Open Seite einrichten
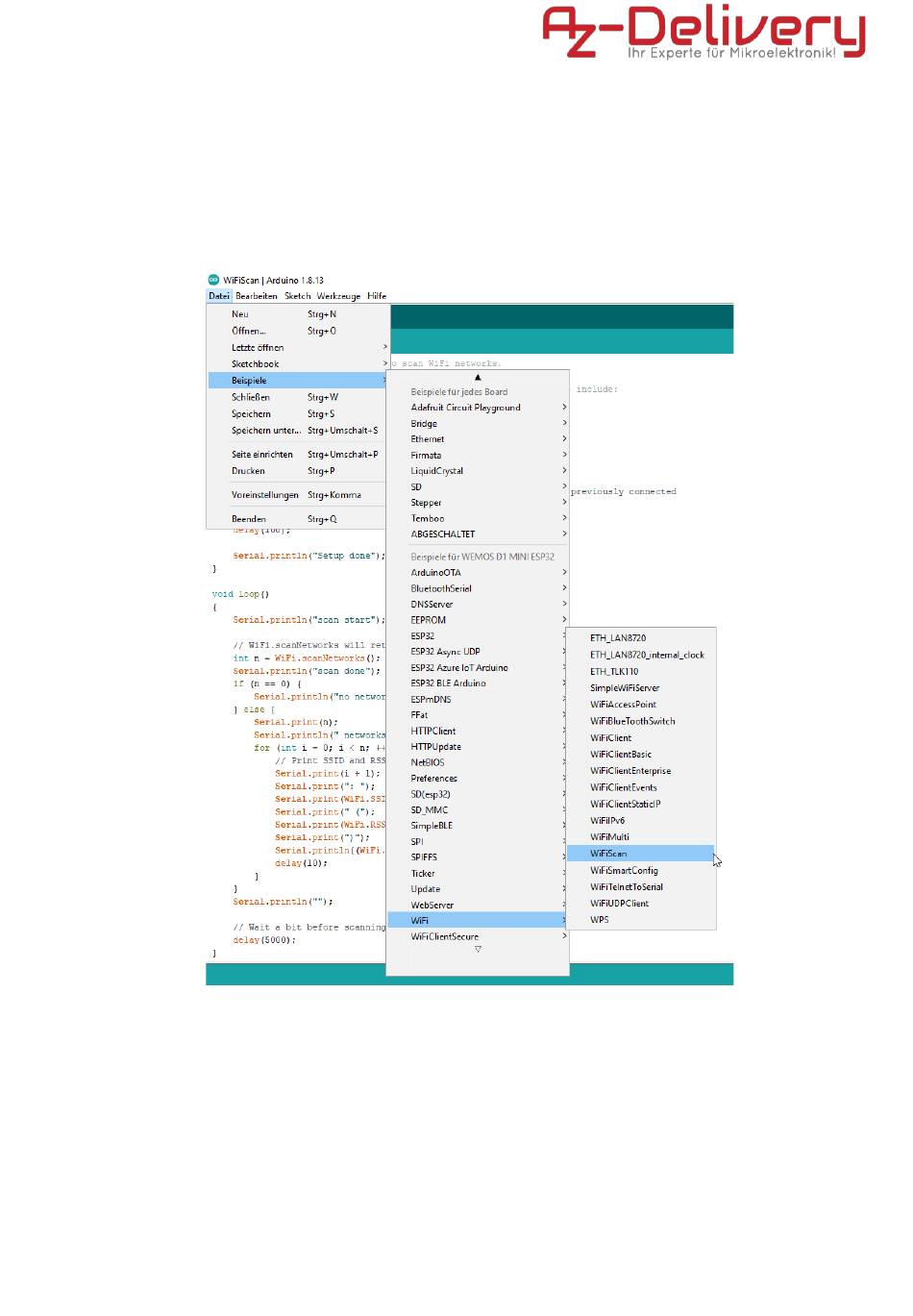 click(298, 455)
